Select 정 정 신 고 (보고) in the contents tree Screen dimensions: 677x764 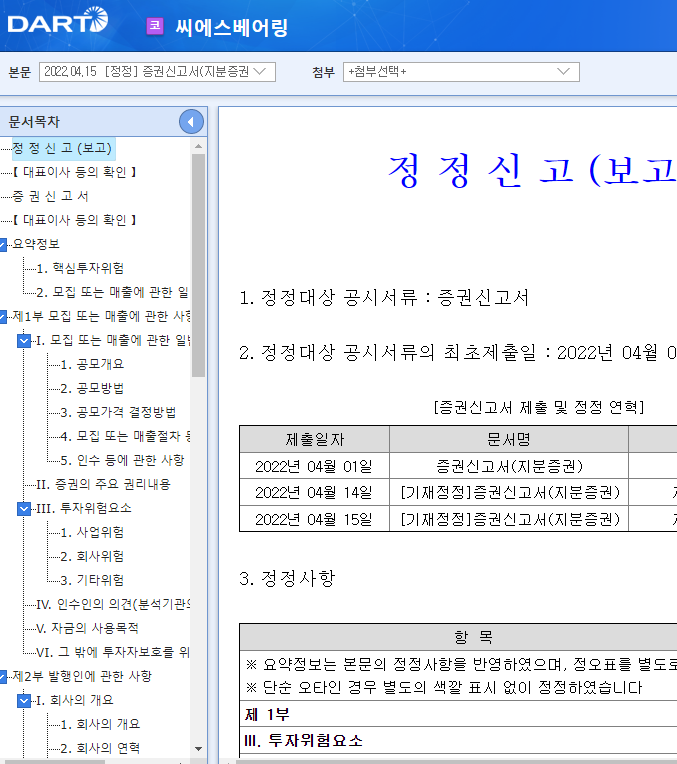coord(62,148)
